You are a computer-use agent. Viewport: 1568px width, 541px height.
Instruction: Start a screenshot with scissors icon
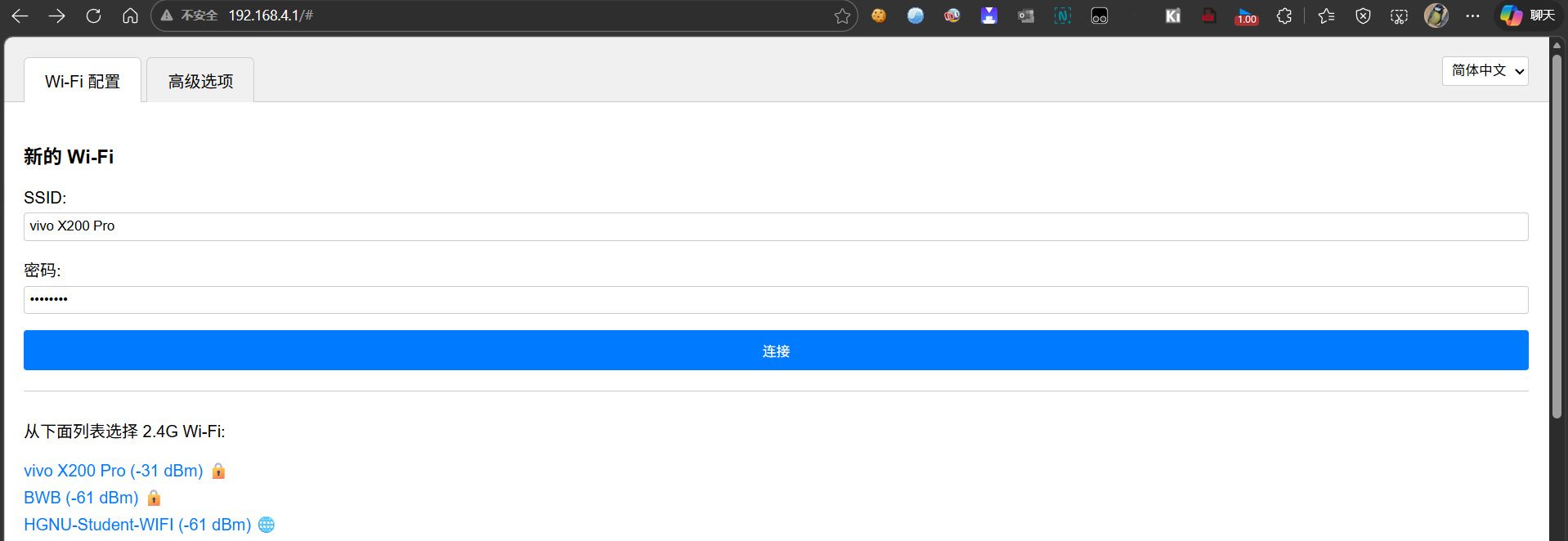pyautogui.click(x=1400, y=16)
